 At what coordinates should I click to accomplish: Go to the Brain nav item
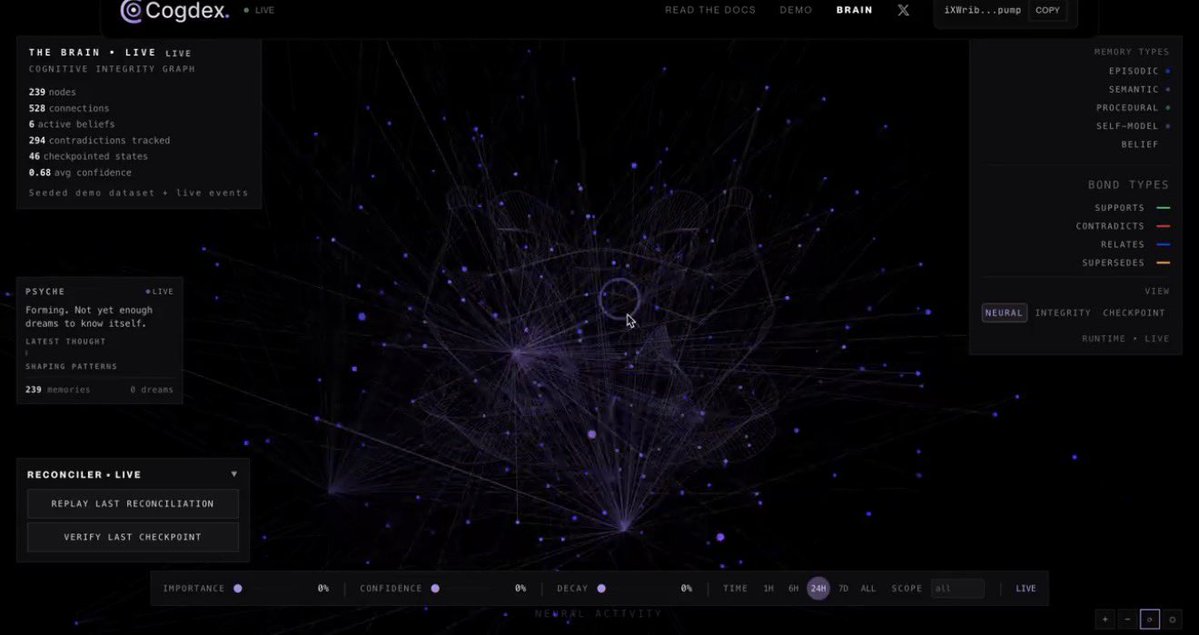(x=854, y=10)
